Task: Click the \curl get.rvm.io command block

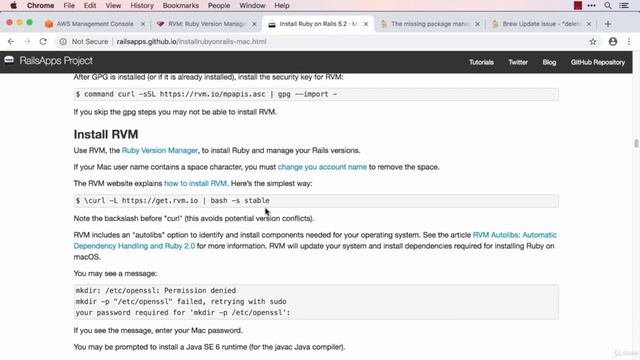Action: click(x=316, y=201)
